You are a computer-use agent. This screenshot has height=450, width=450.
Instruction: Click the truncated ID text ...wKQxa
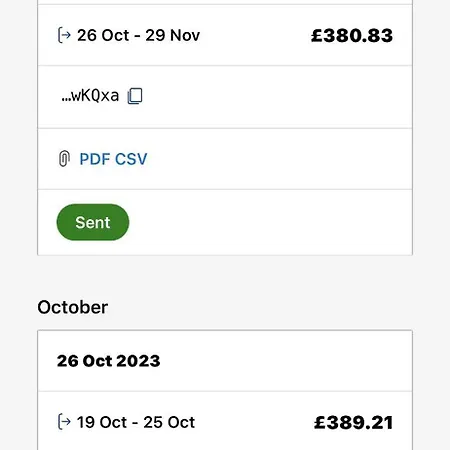click(90, 96)
